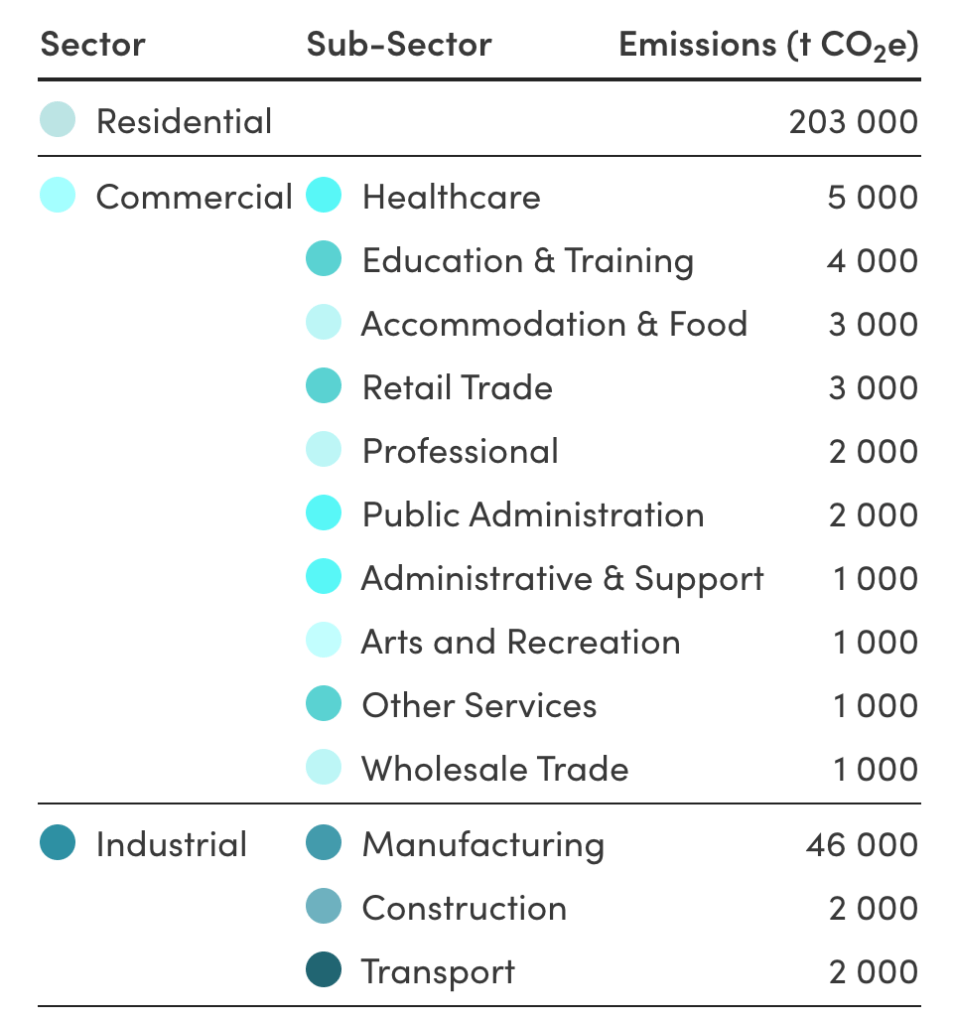
Task: Select the Industrial sector label
Action: click(x=171, y=845)
